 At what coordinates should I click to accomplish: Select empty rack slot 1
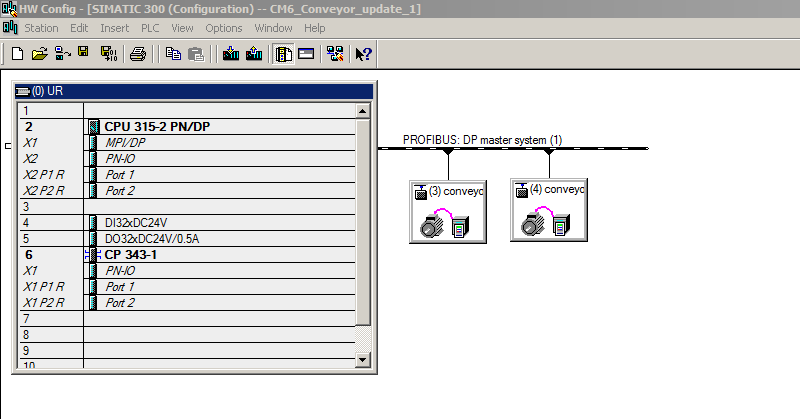187,111
